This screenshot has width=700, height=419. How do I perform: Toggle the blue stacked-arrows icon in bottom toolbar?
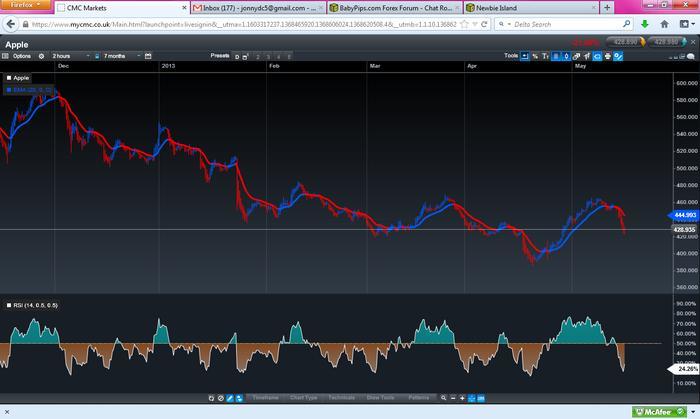239,398
